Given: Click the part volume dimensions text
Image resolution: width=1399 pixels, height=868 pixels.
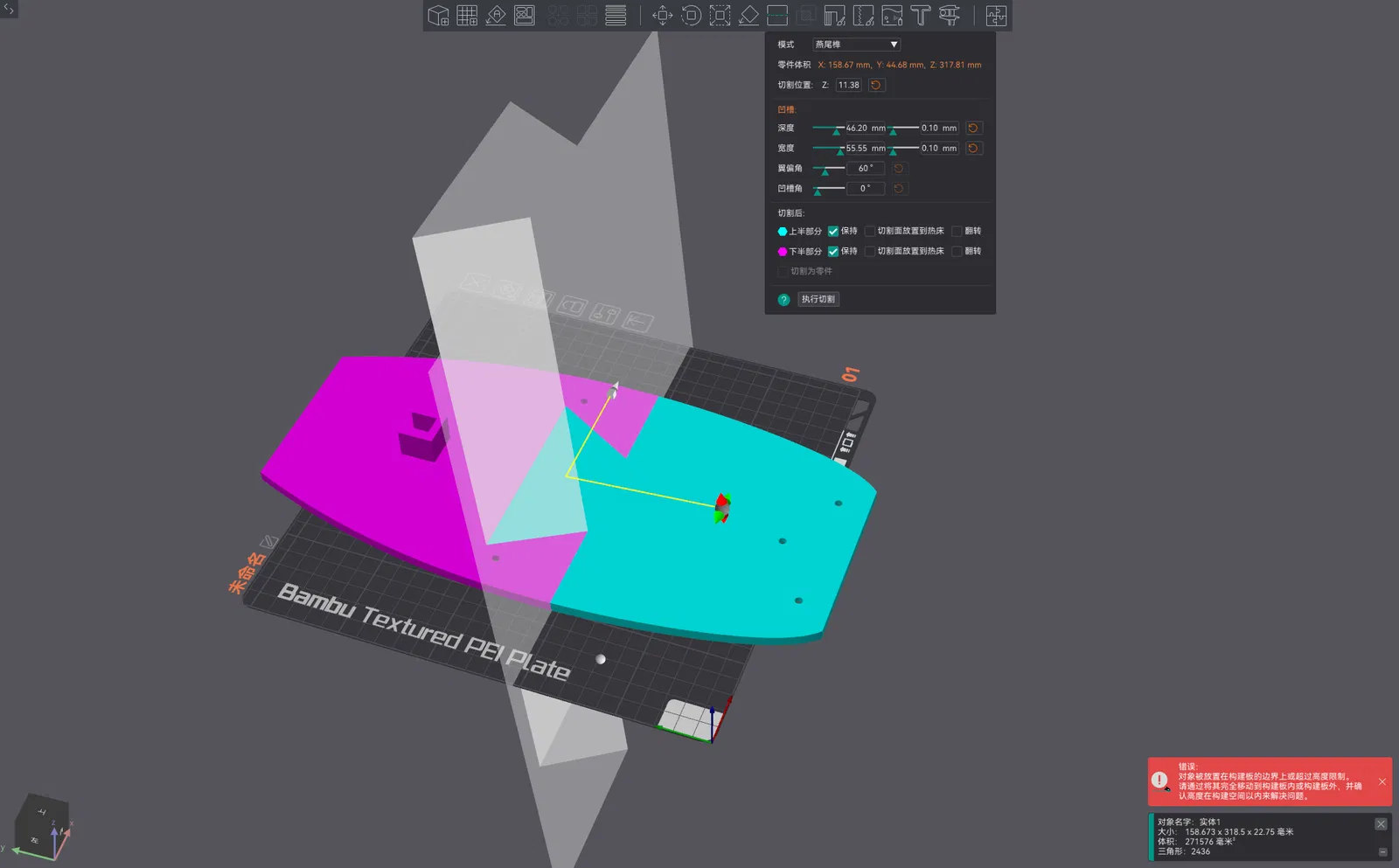Looking at the screenshot, I should pos(900,65).
